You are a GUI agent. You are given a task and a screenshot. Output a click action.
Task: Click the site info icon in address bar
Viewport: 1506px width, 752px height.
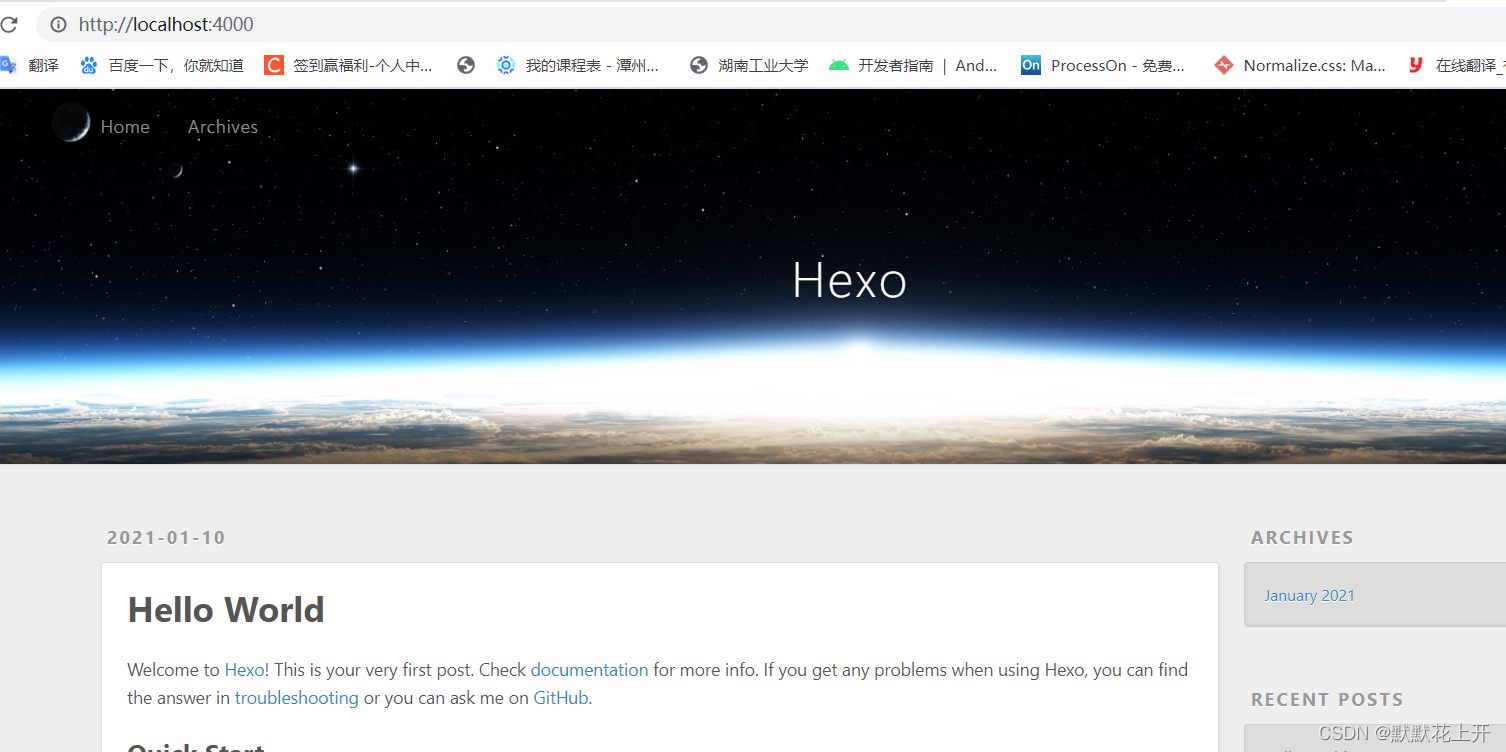(59, 24)
